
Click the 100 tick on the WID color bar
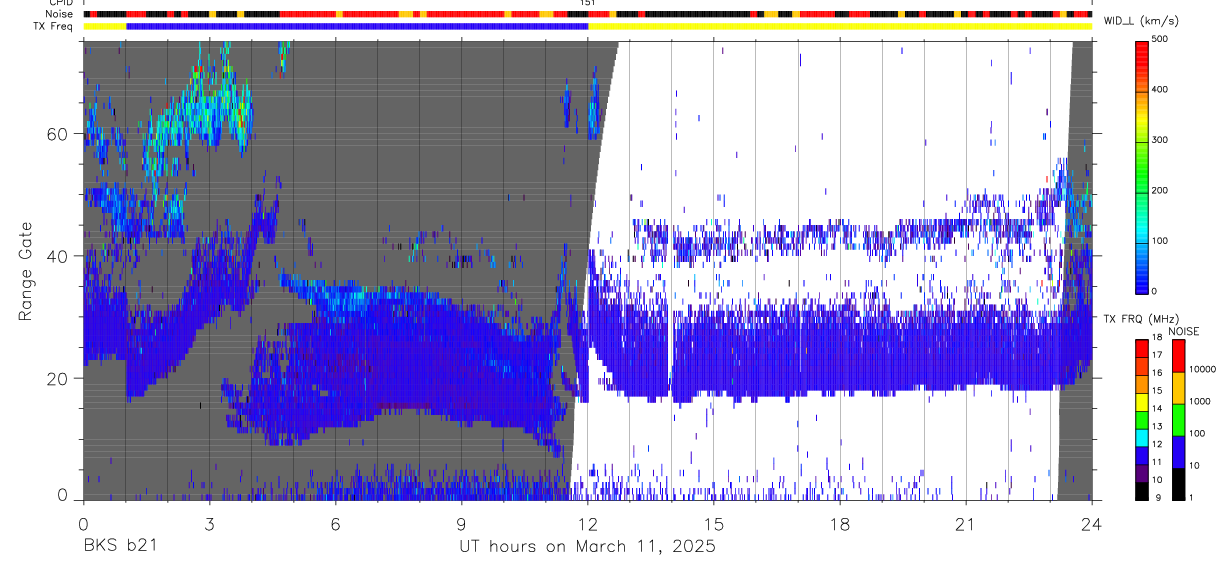1160,241
